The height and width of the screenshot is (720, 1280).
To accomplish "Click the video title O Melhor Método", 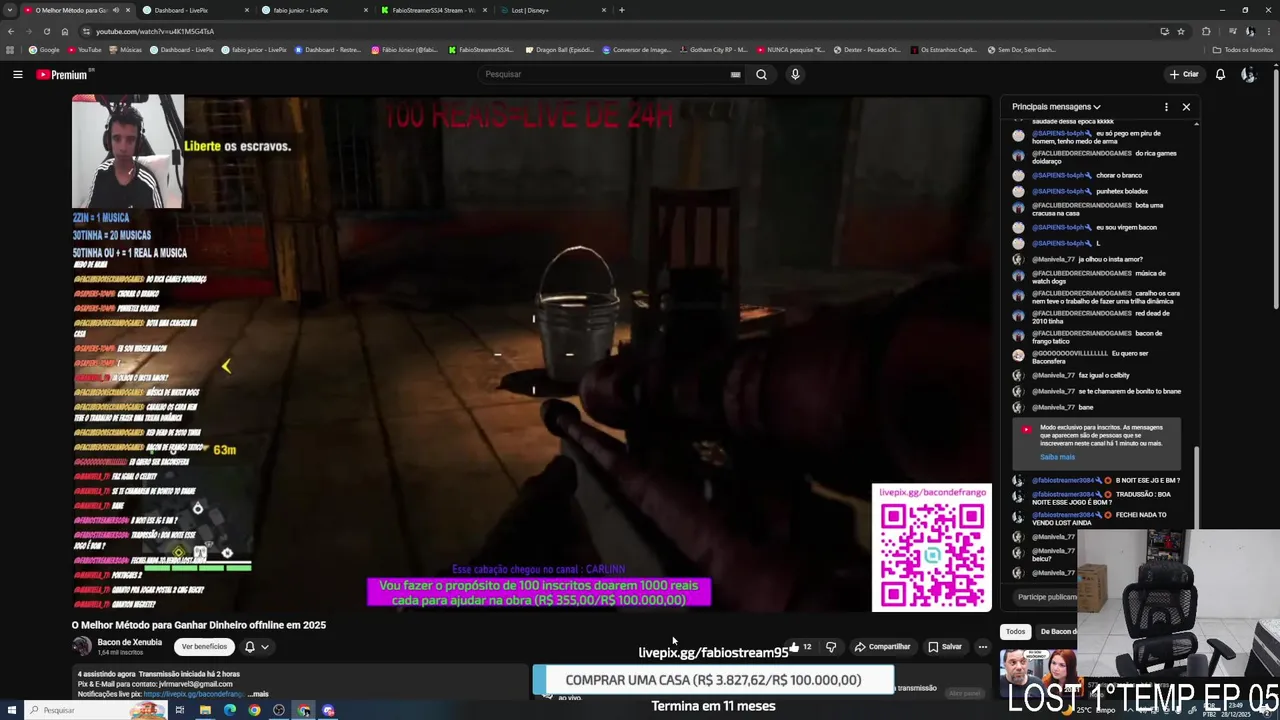I will click(x=199, y=625).
